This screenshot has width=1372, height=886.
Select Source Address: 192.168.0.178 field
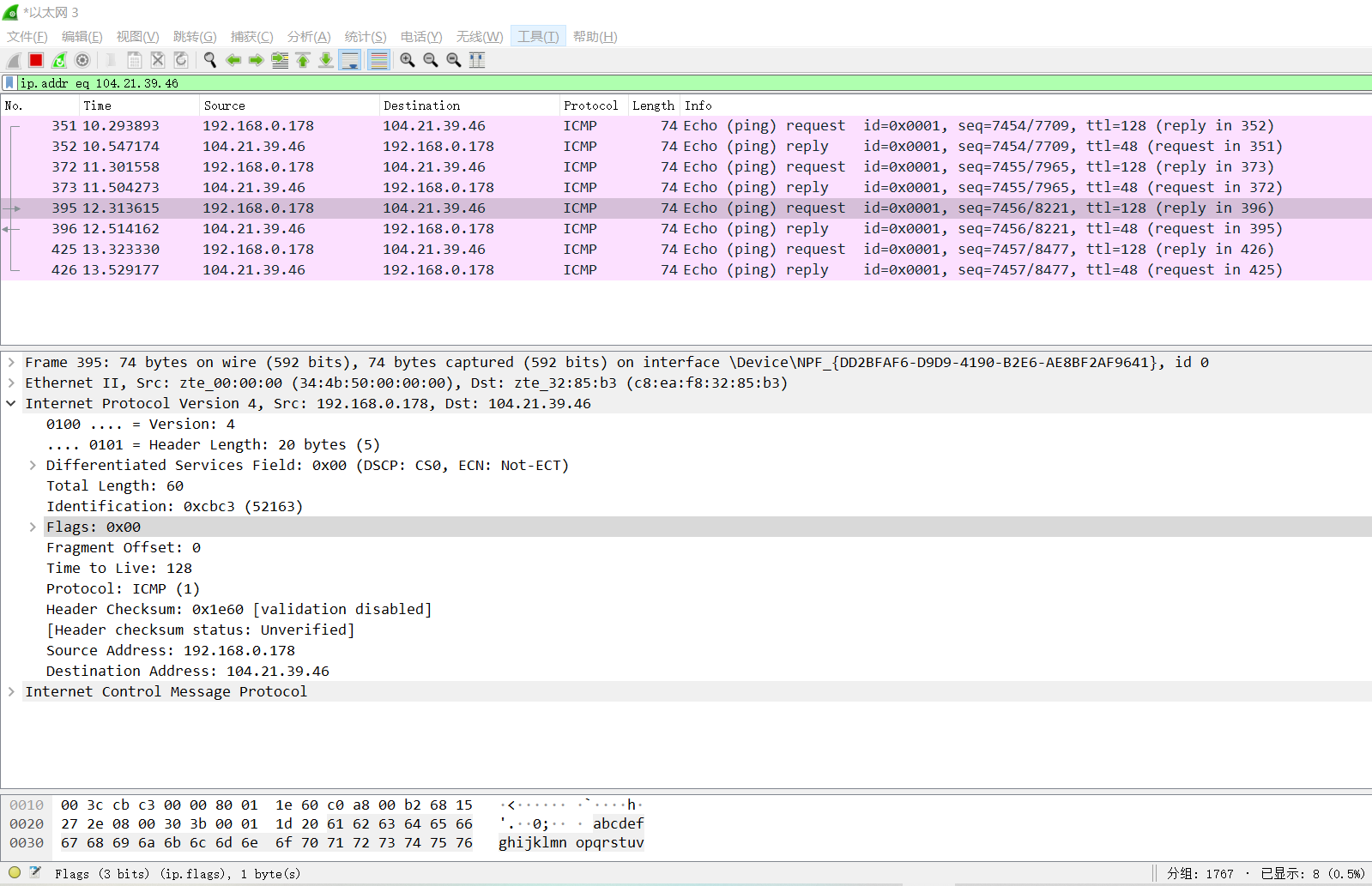(171, 650)
